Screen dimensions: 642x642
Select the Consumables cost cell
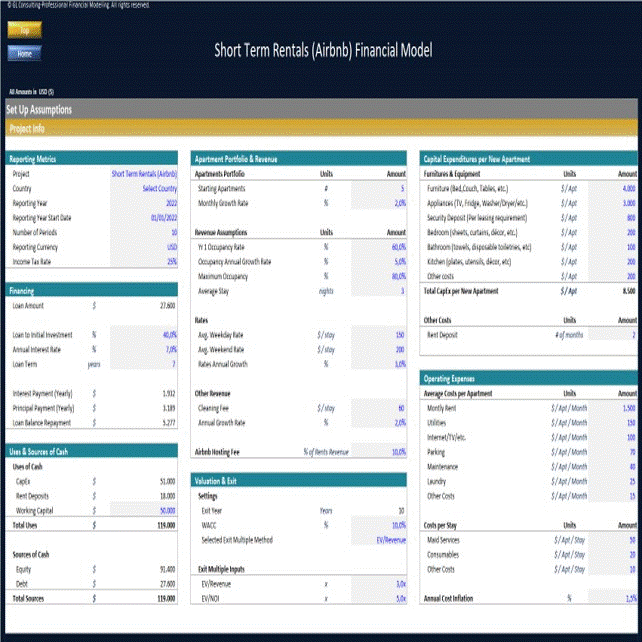tap(613, 555)
